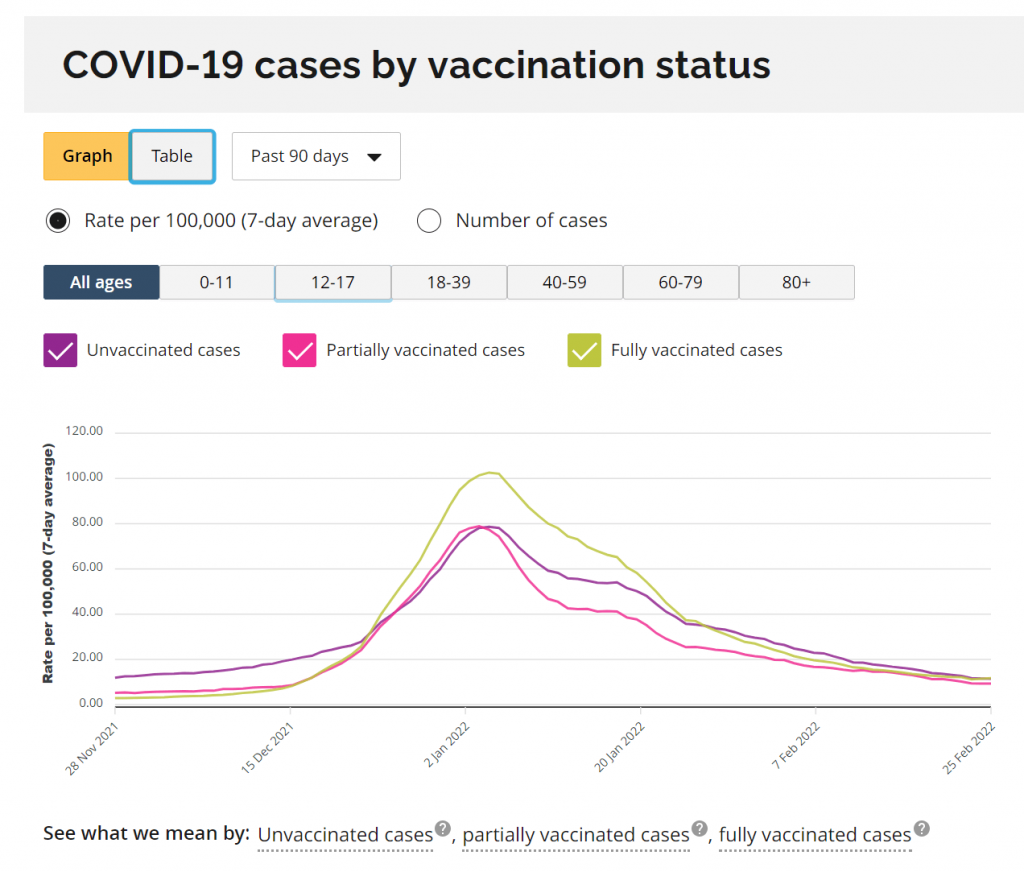Follow the fully vaccinated cases link
This screenshot has width=1024, height=872.
pos(815,834)
